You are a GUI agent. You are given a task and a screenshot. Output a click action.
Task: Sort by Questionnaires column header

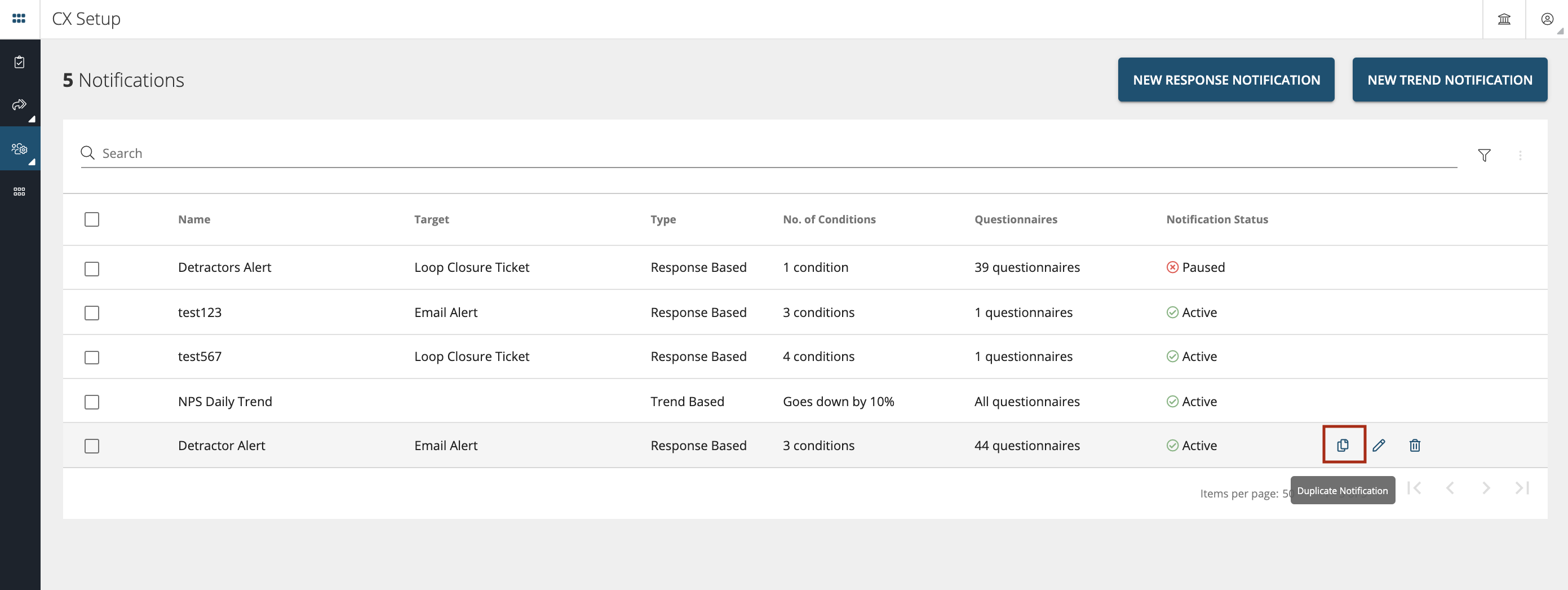pos(1016,219)
